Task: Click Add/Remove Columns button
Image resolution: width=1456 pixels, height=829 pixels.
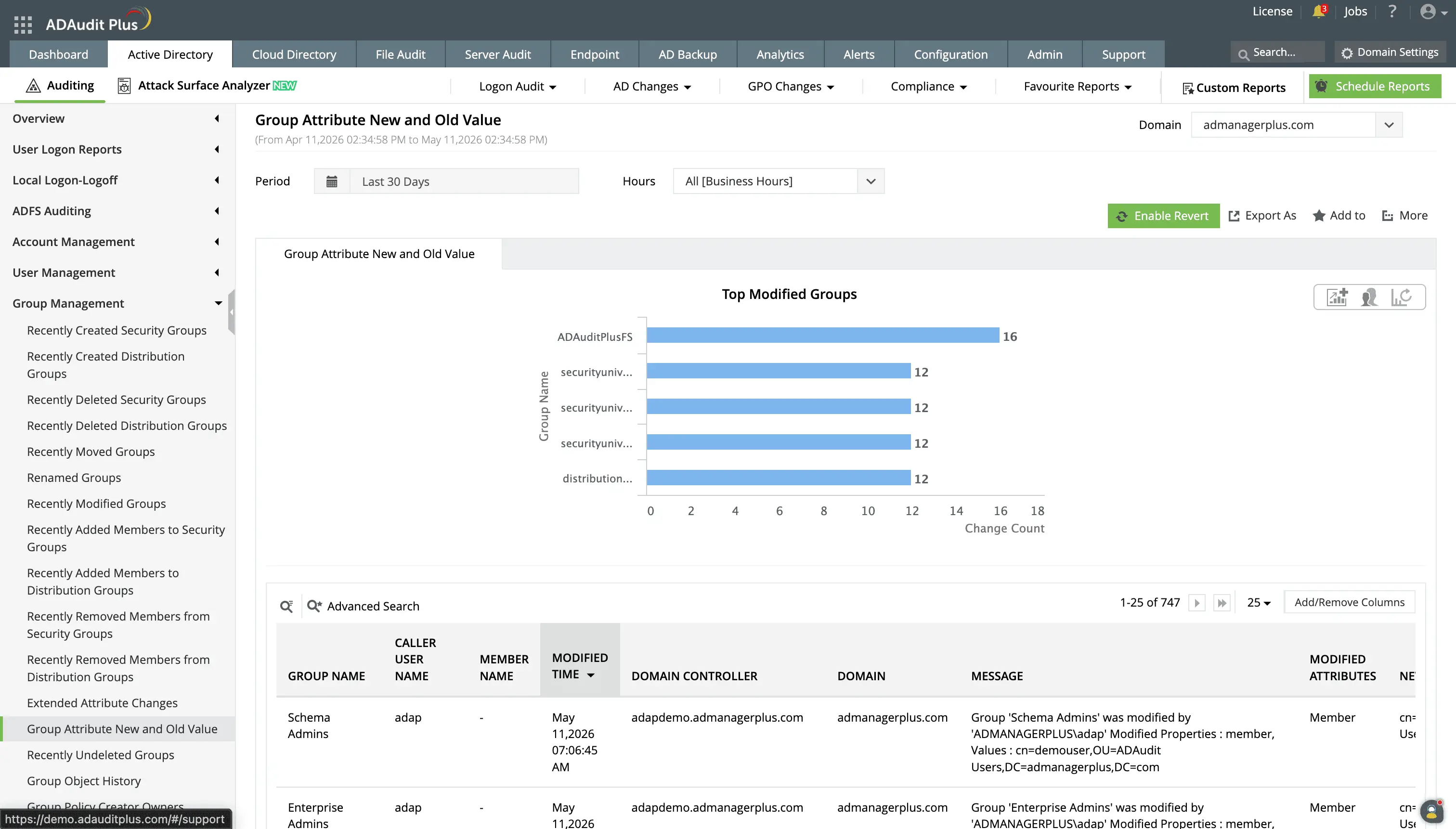Action: tap(1349, 602)
